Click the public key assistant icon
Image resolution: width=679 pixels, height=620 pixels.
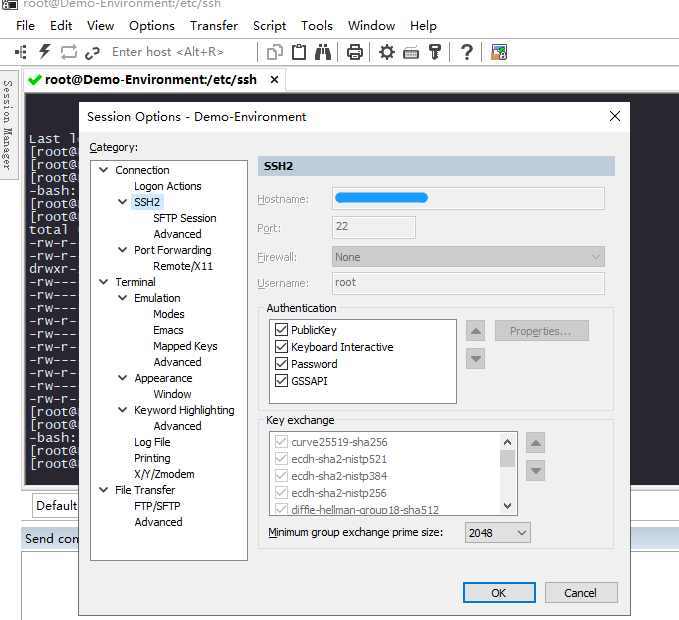(435, 52)
